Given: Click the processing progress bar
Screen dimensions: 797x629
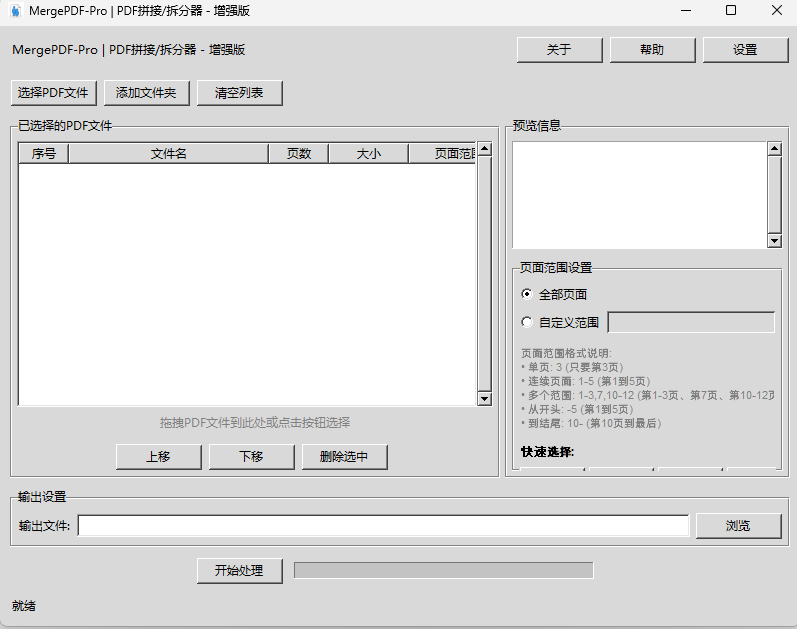Looking at the screenshot, I should [444, 571].
